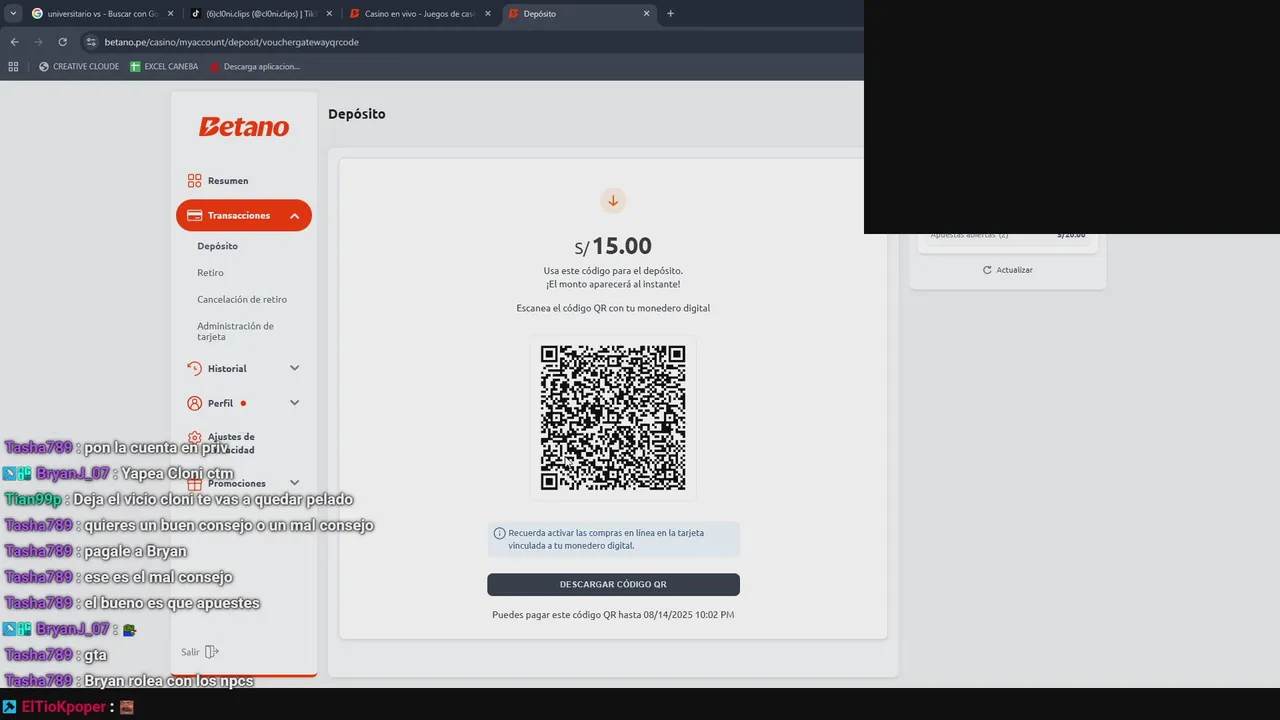Image resolution: width=1280 pixels, height=720 pixels.
Task: Click the Depósito page heading
Action: click(x=357, y=114)
